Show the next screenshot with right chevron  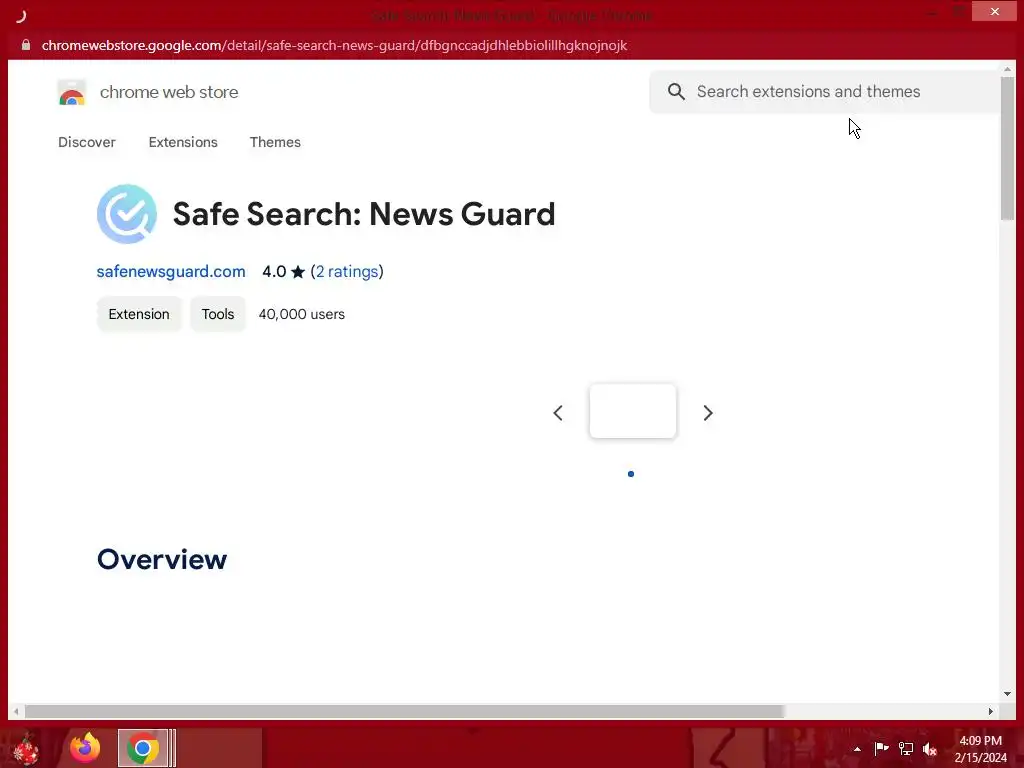708,413
